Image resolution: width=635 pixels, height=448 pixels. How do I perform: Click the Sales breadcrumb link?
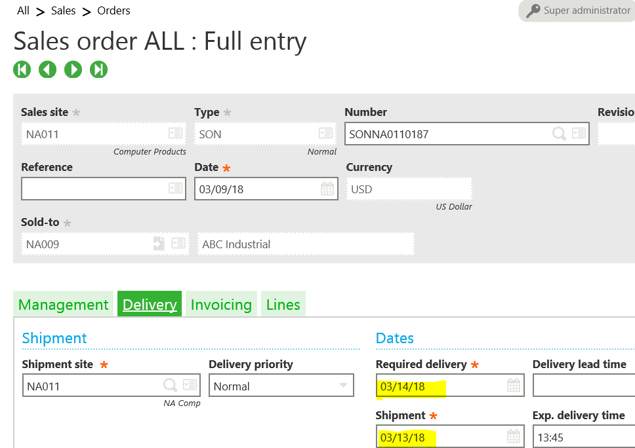point(63,11)
